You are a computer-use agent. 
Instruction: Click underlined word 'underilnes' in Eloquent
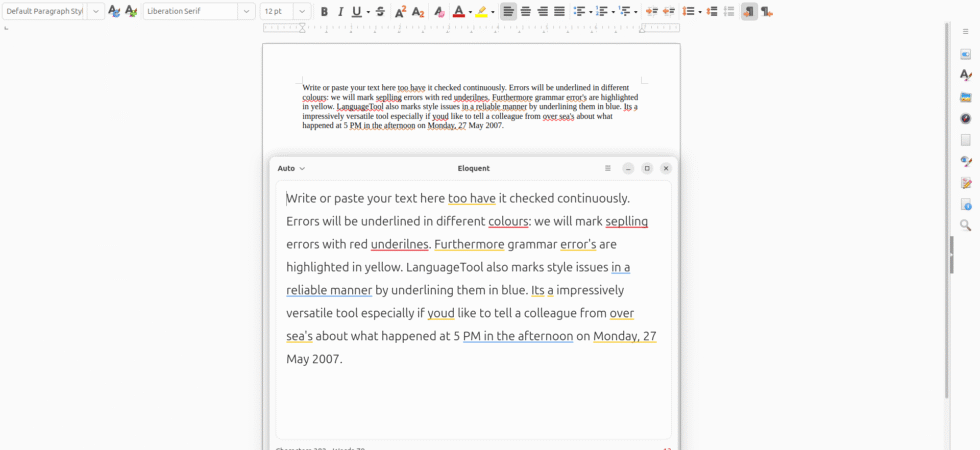click(x=399, y=244)
